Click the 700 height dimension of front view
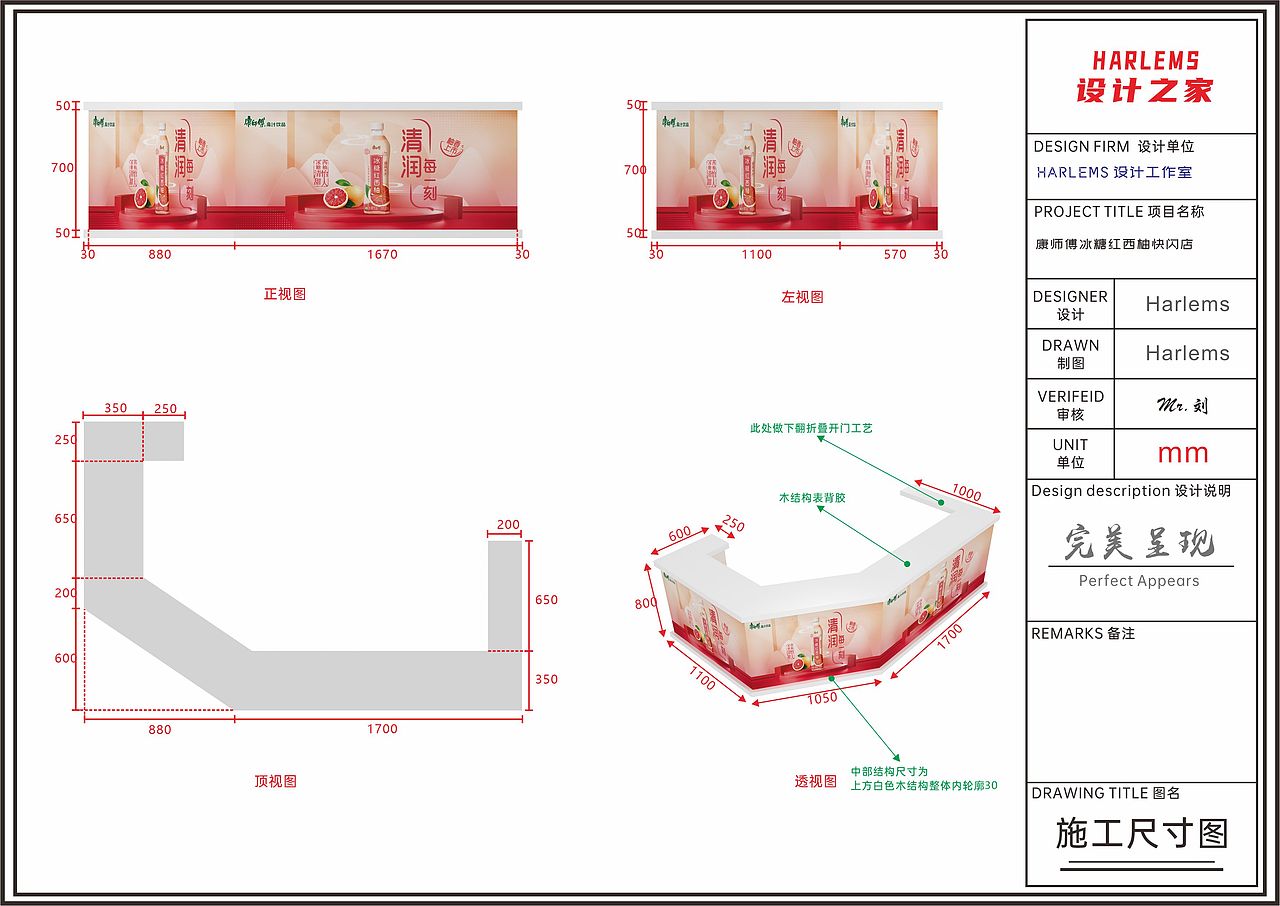This screenshot has width=1280, height=906. 63,167
